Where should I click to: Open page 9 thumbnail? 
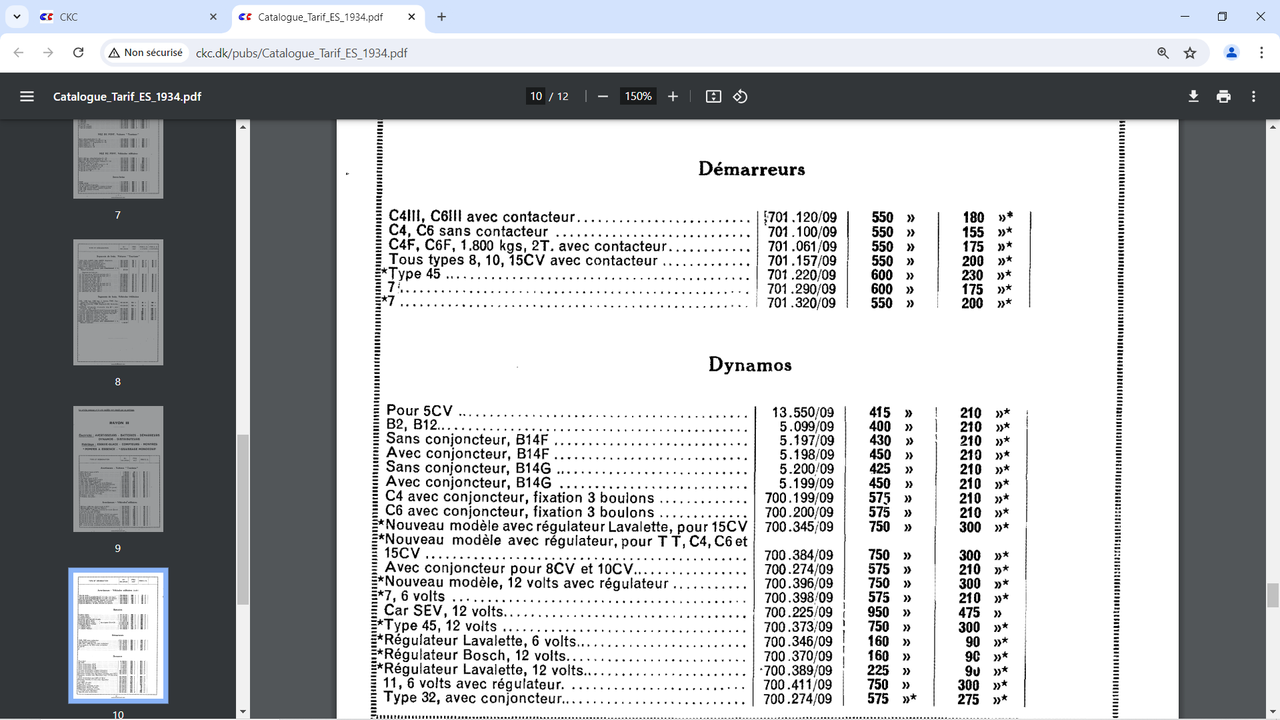(118, 469)
